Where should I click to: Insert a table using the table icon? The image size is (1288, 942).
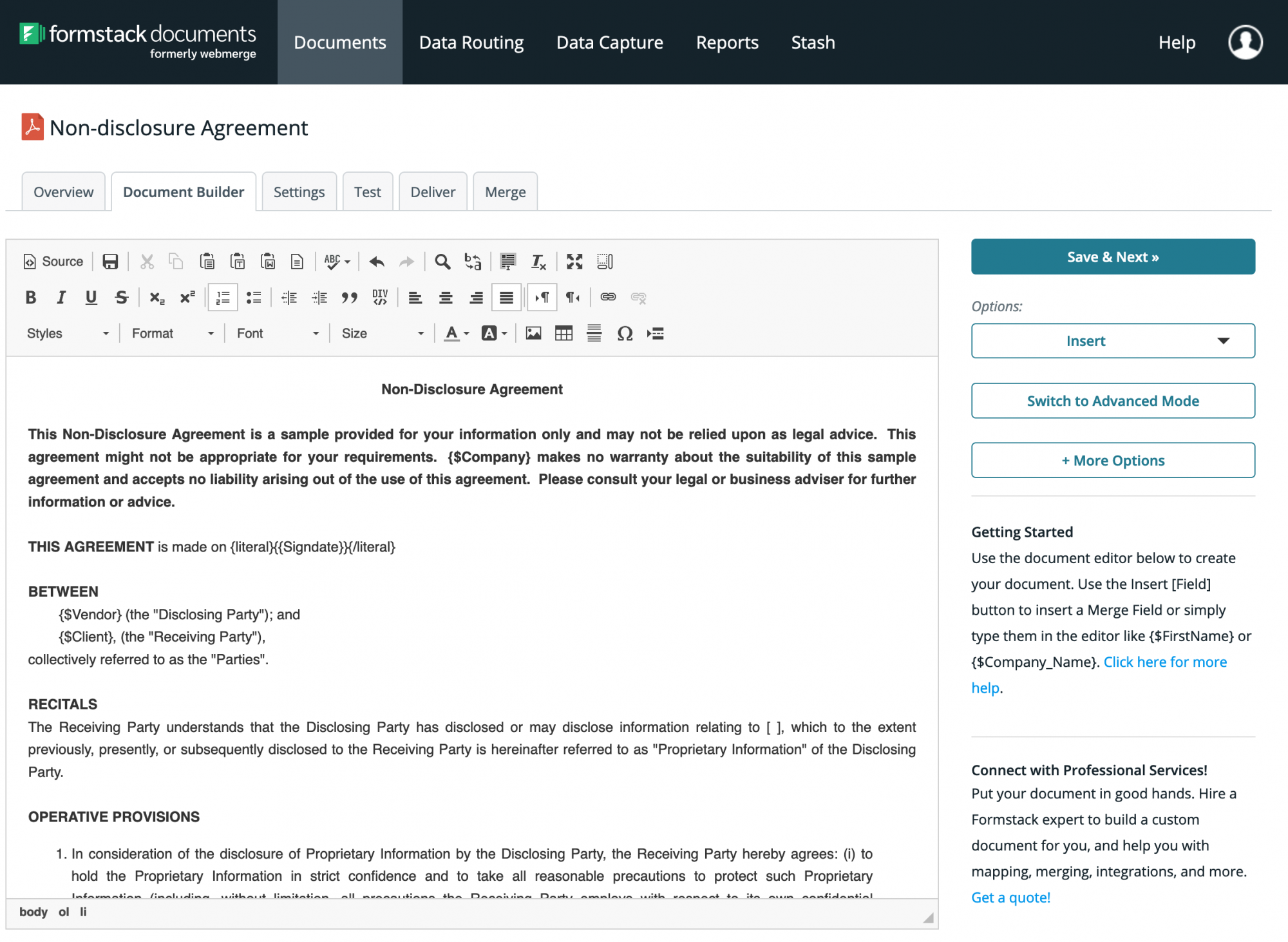click(x=563, y=333)
